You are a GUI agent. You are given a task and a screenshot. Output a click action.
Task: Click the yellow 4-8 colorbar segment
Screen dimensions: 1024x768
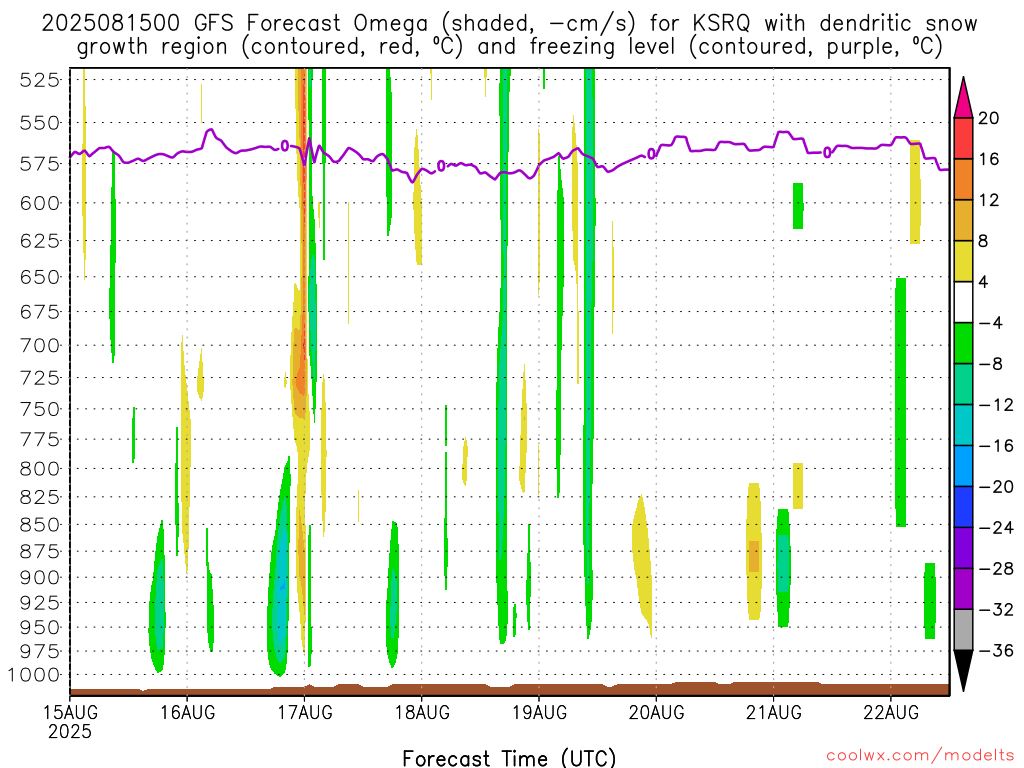coord(963,261)
